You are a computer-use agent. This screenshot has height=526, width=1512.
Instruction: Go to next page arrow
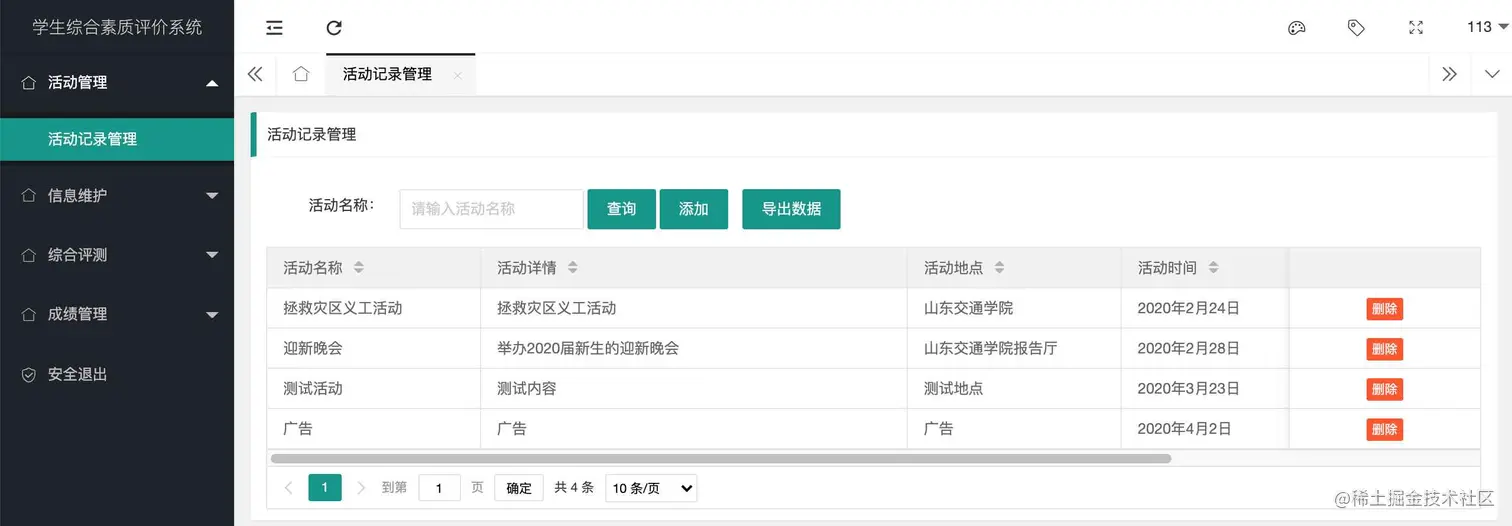point(361,488)
